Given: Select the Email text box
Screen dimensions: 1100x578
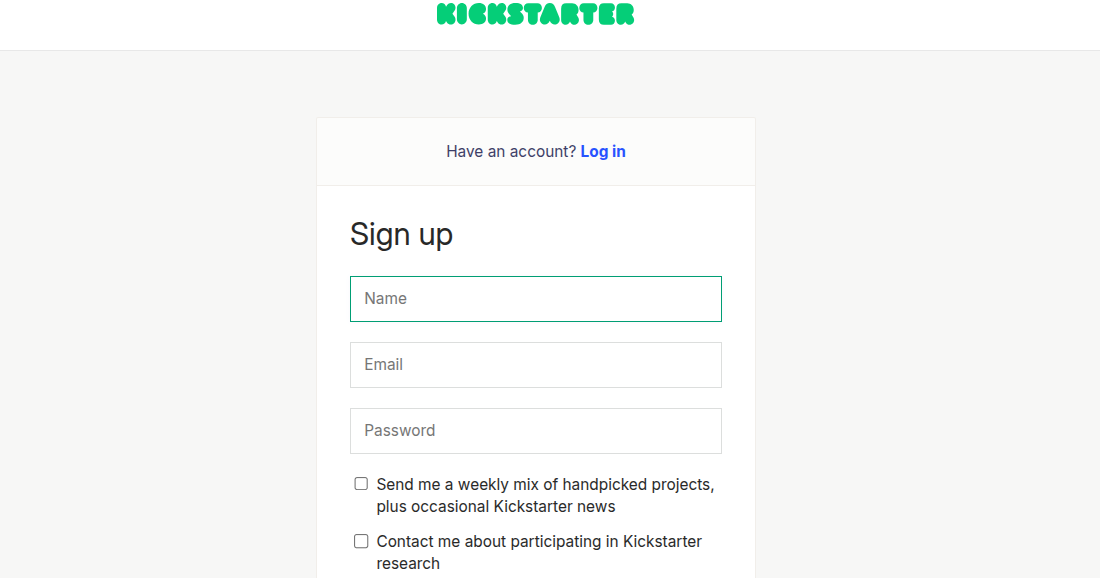Looking at the screenshot, I should click(536, 365).
